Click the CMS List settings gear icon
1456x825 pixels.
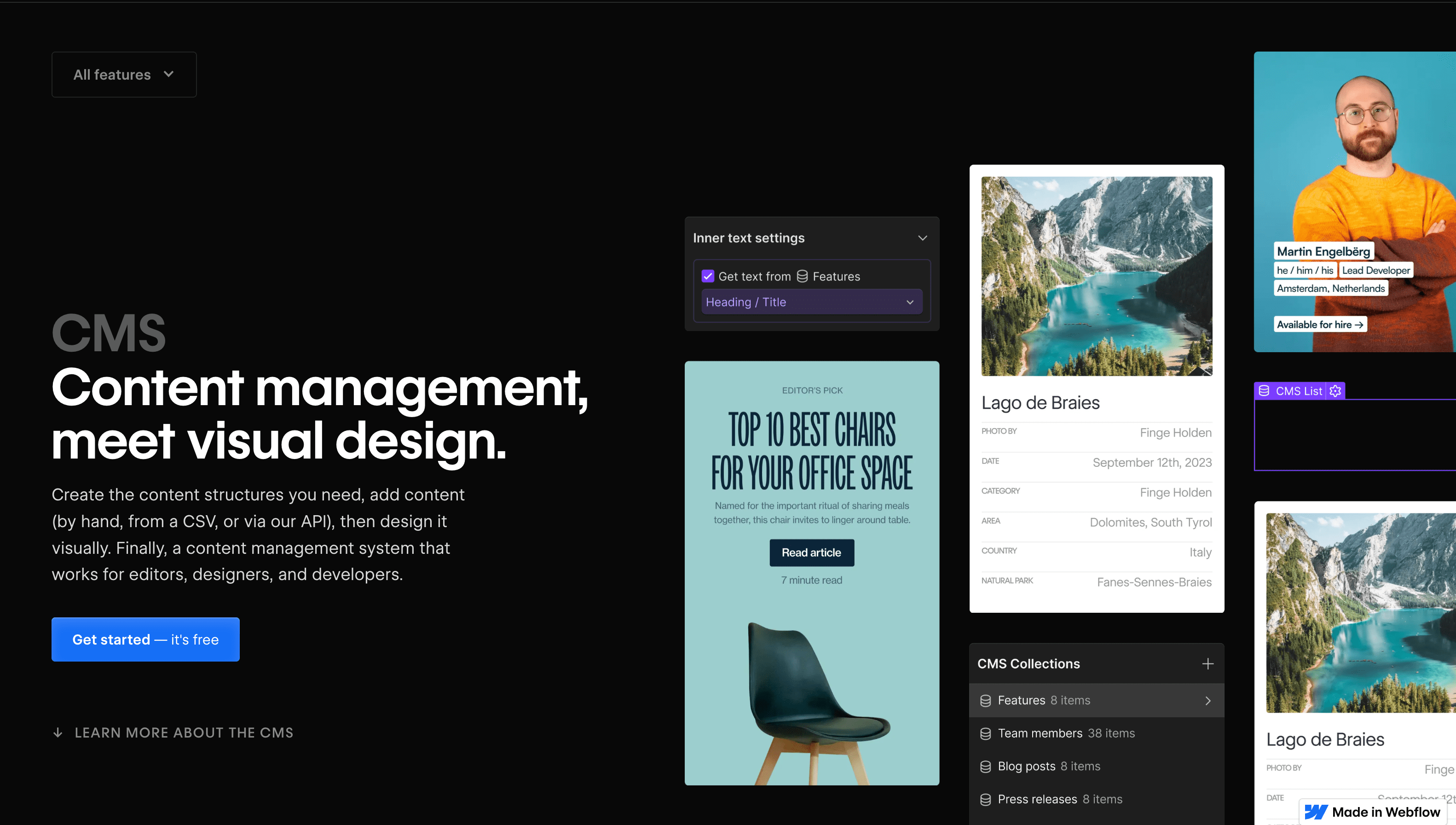tap(1336, 391)
